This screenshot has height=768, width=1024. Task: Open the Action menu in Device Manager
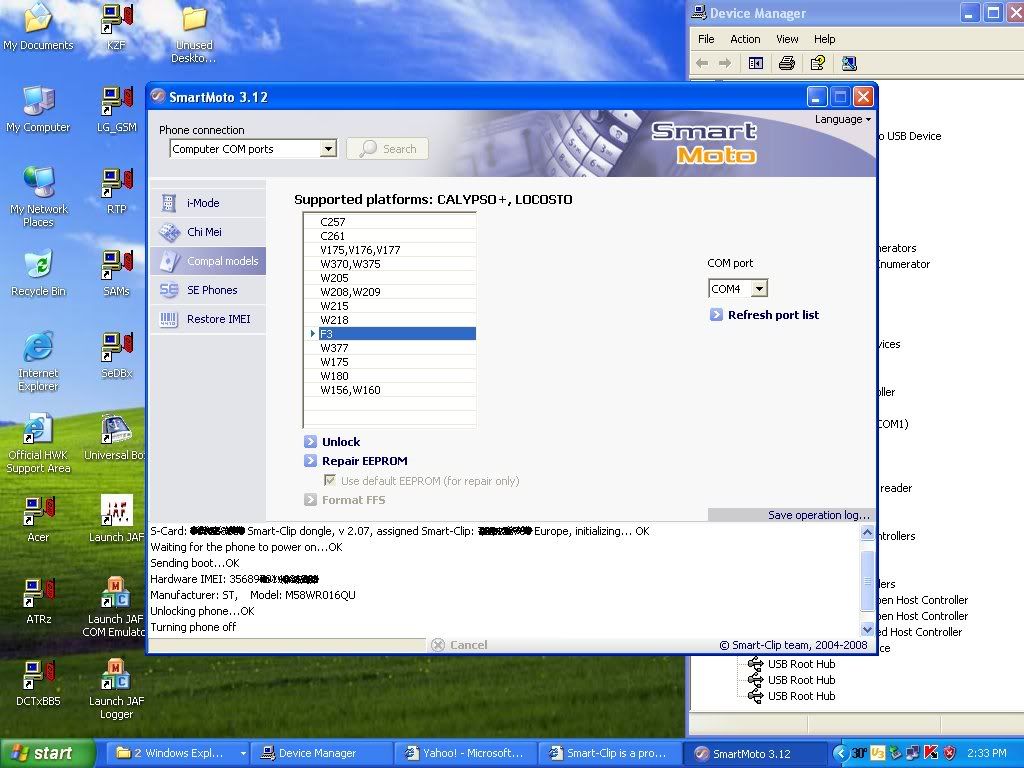click(745, 39)
